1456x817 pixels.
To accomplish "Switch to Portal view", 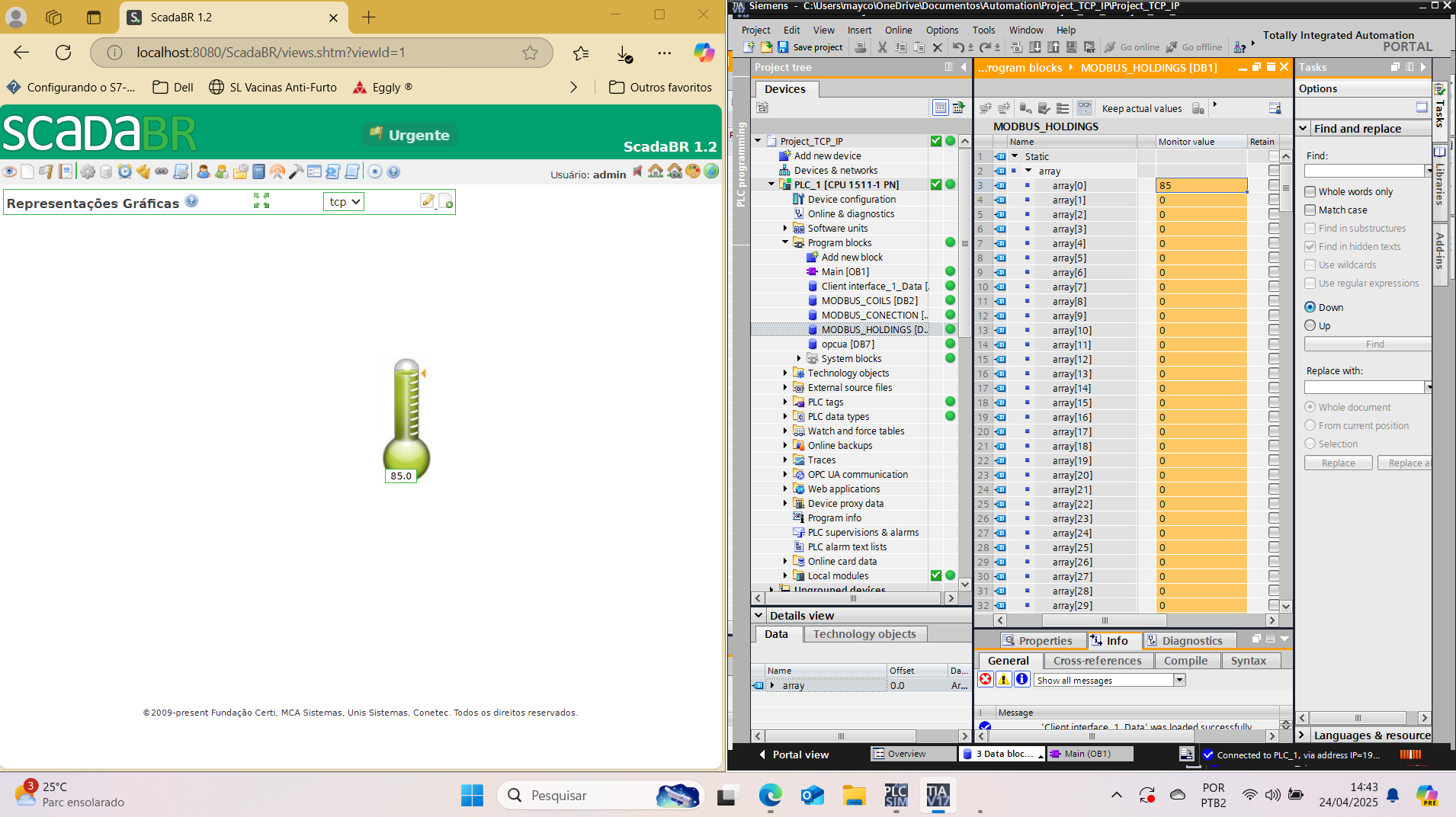I will [794, 755].
